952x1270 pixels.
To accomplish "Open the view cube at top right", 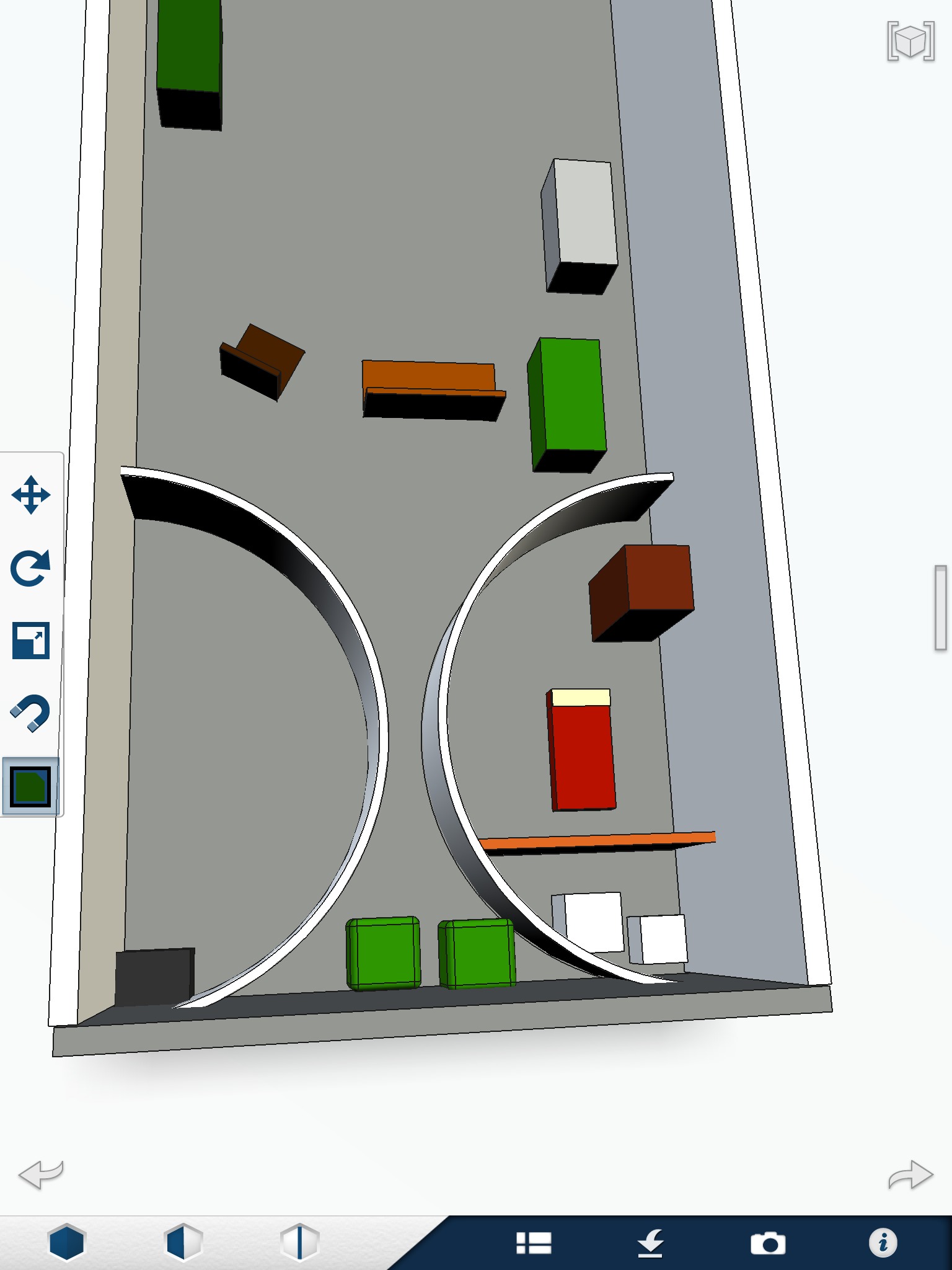I will (910, 41).
